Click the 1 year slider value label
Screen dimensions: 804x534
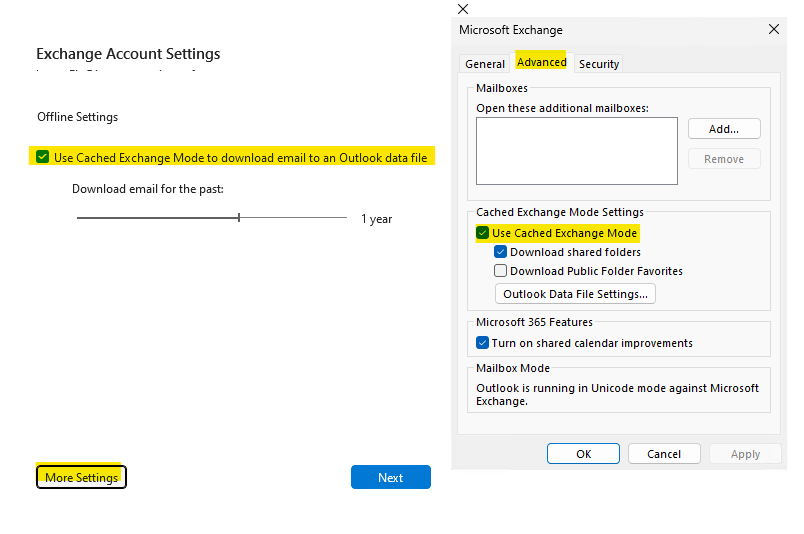[x=376, y=219]
